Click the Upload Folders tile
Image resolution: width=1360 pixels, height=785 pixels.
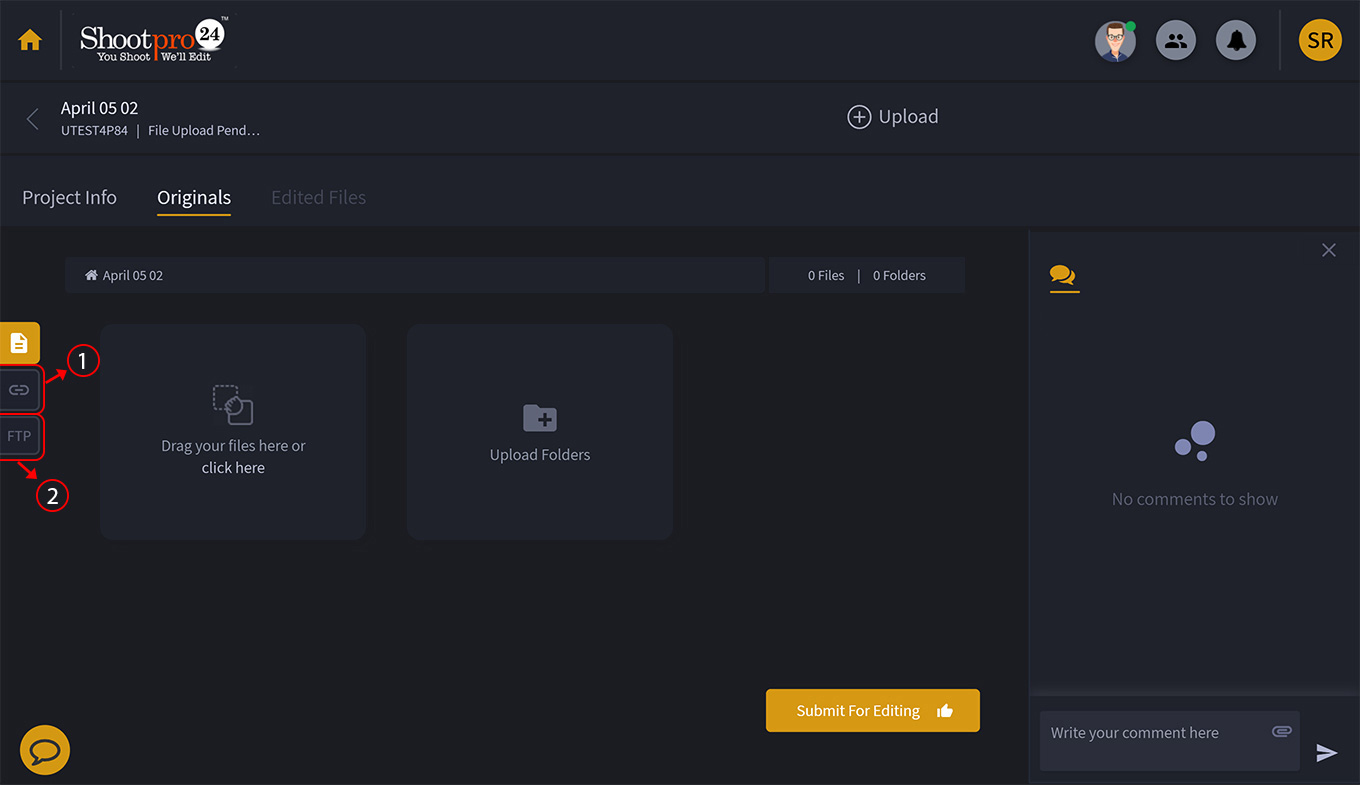[540, 432]
